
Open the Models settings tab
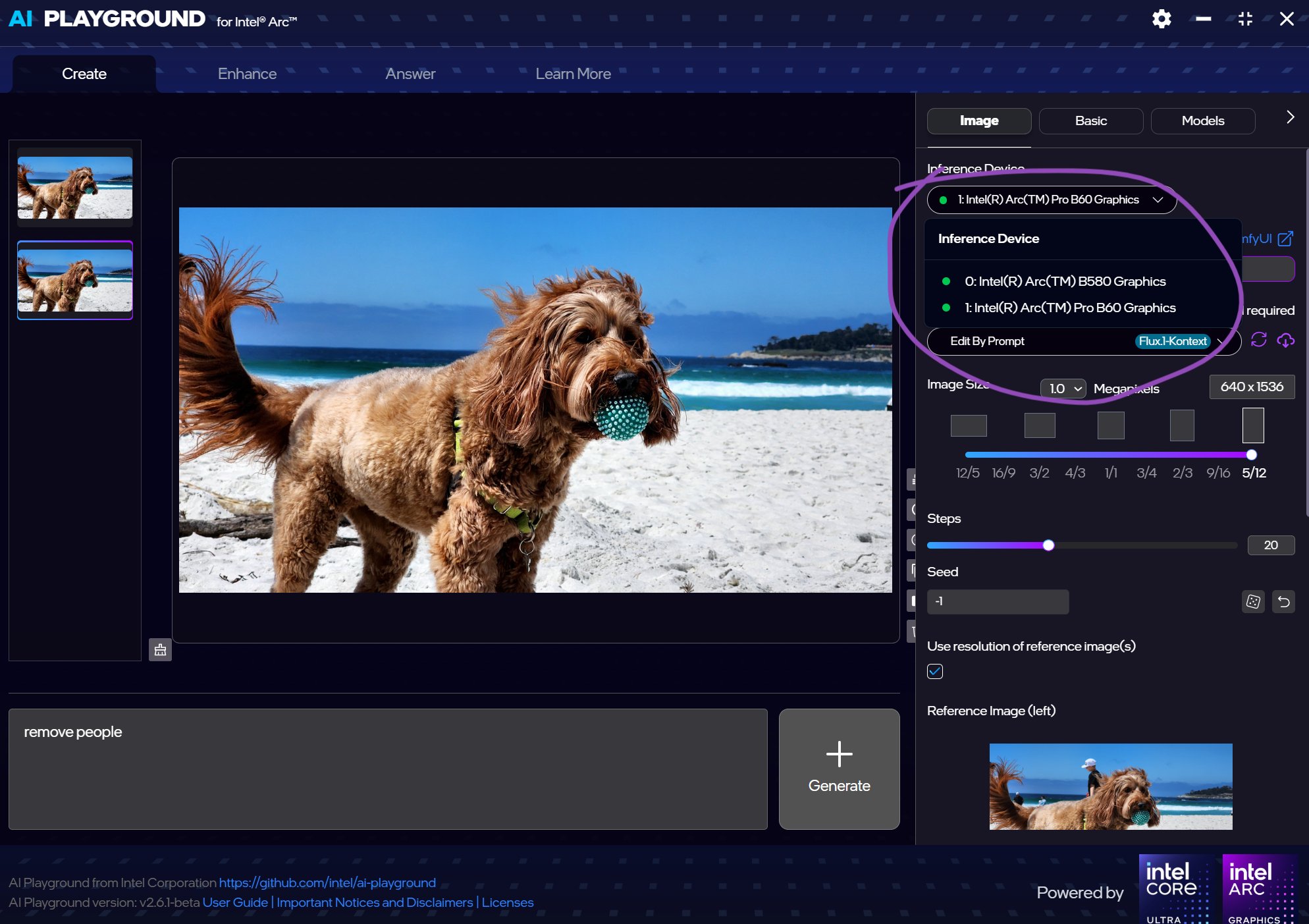pyautogui.click(x=1202, y=121)
